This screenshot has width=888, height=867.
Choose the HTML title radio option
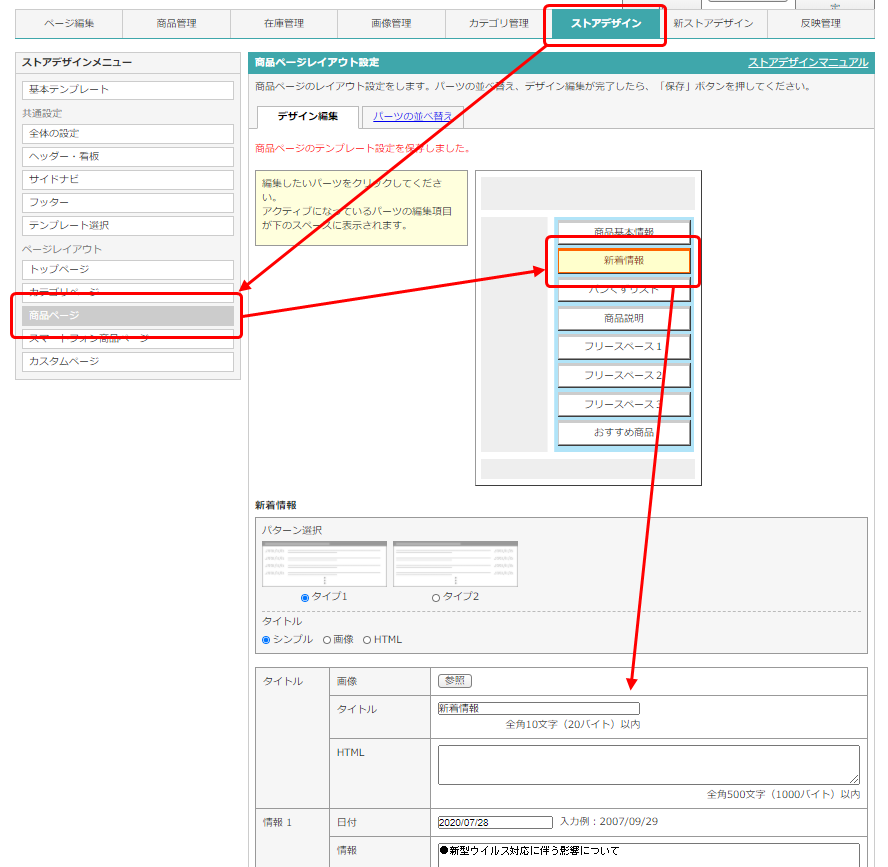click(x=367, y=640)
